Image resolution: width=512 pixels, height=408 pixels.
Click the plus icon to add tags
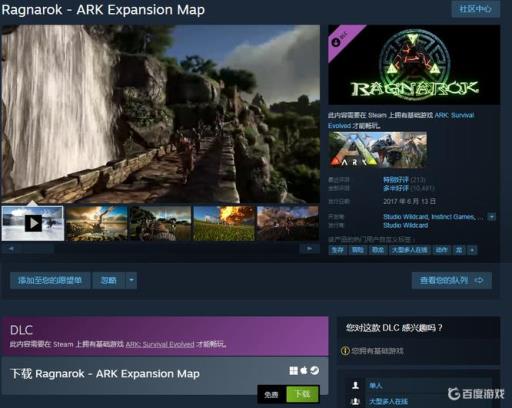472,250
